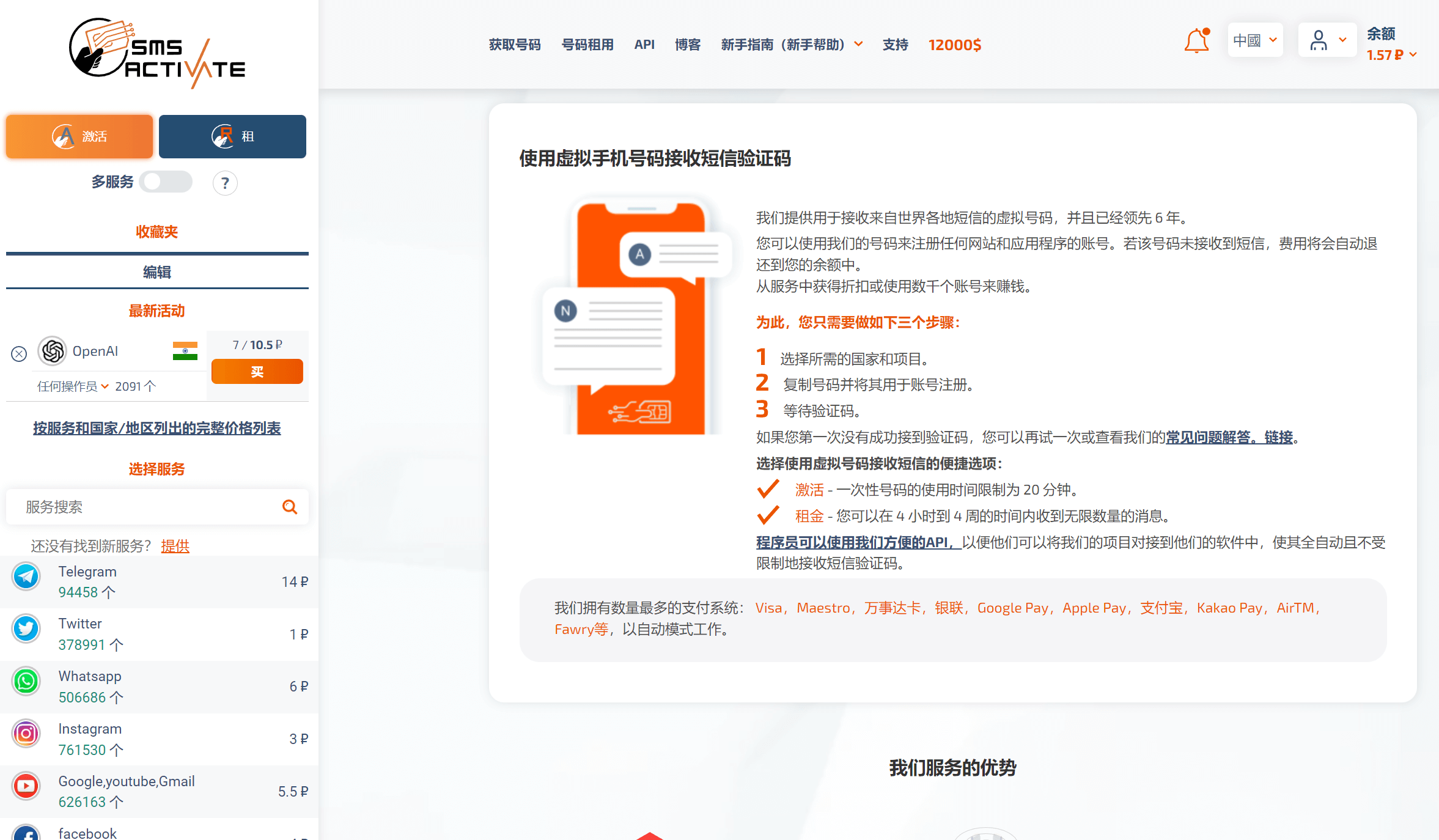Open the 中國 language dropdown
Image resolution: width=1439 pixels, height=840 pixels.
point(1255,40)
